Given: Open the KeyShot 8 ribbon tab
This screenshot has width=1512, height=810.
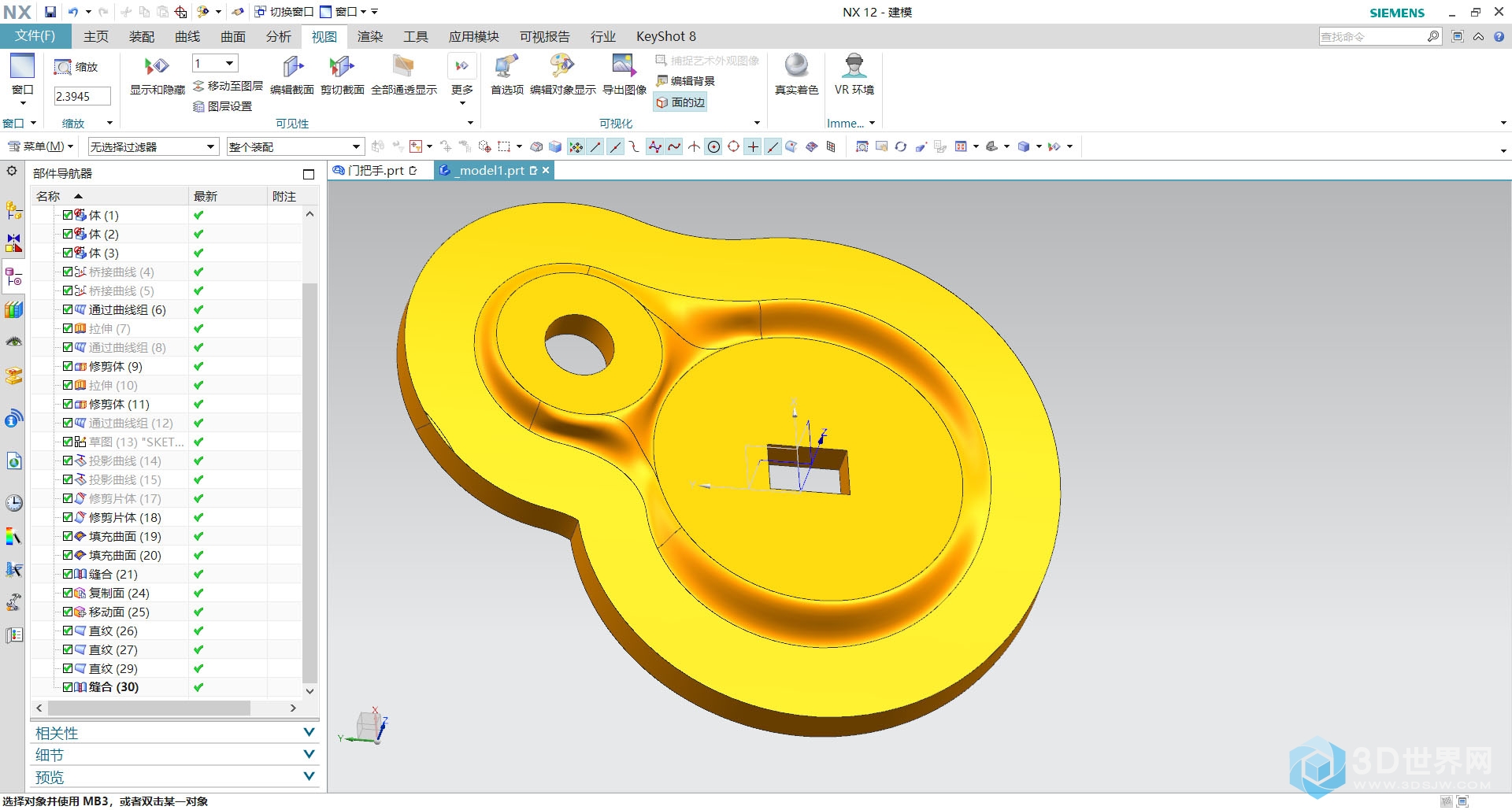Looking at the screenshot, I should (x=666, y=36).
